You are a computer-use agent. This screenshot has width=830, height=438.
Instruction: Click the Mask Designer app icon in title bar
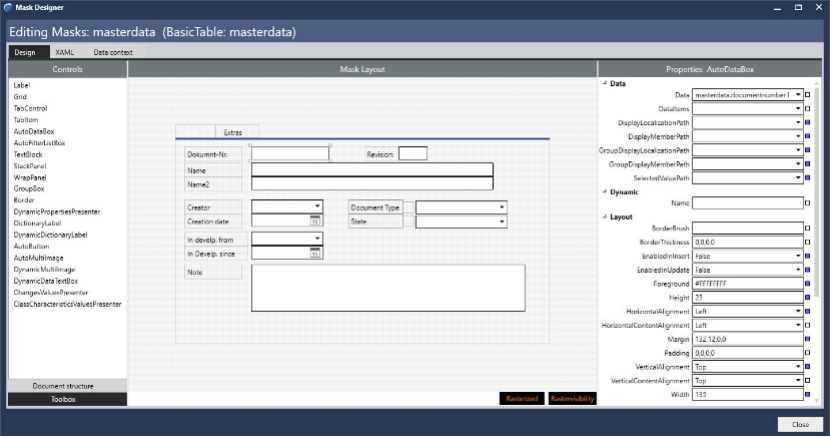tap(7, 7)
